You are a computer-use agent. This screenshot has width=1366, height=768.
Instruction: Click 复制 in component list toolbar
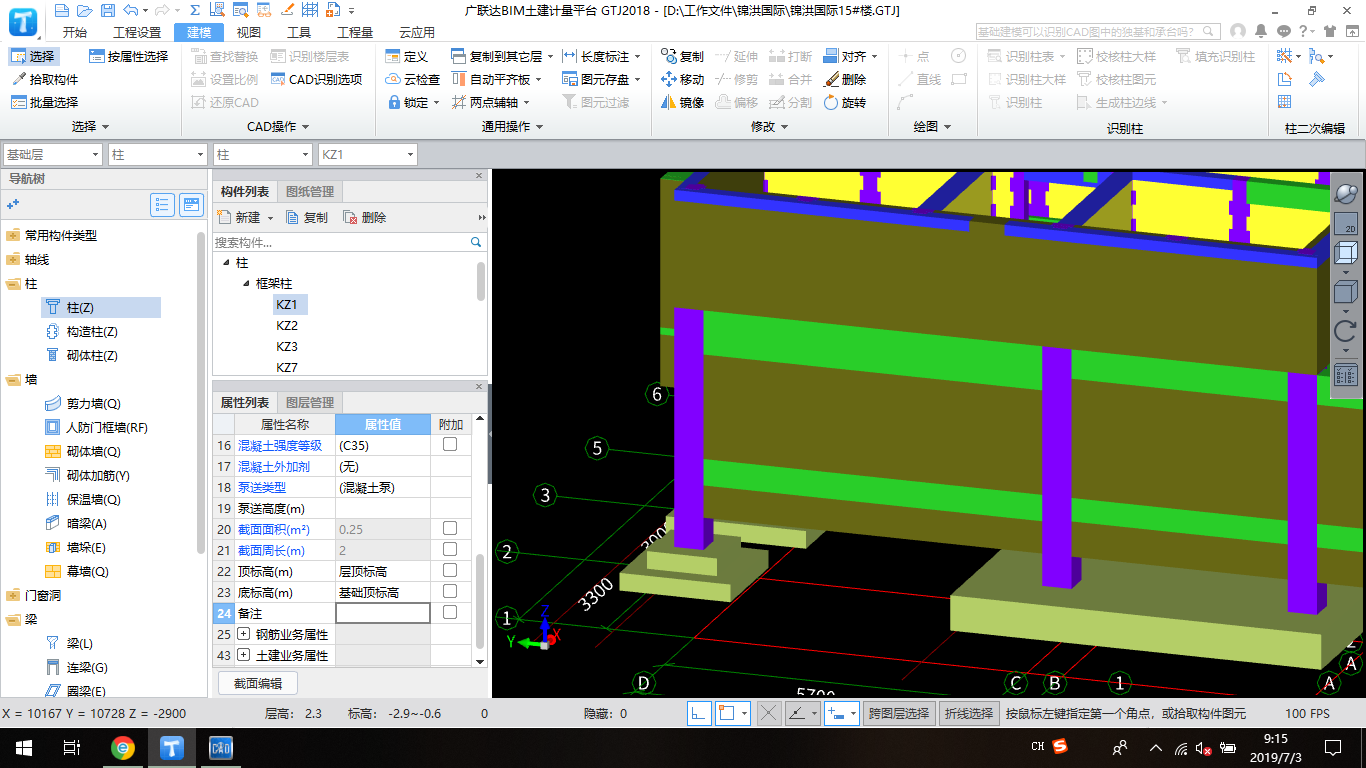pos(306,217)
